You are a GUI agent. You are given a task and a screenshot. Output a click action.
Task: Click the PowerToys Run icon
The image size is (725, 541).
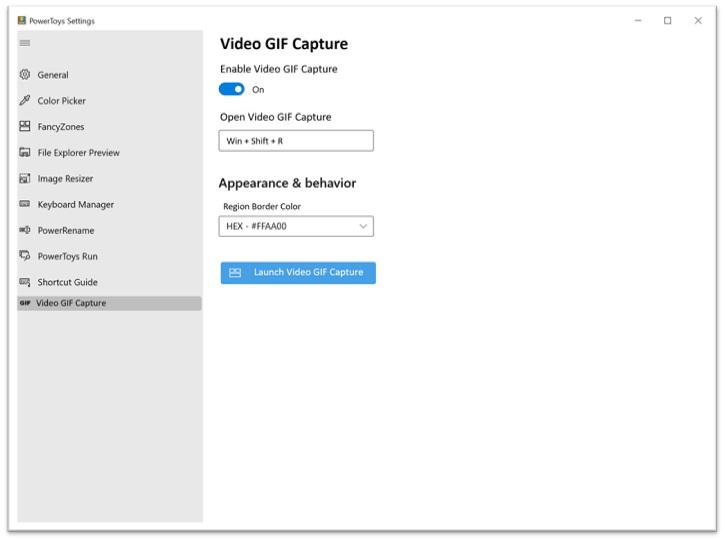point(25,255)
